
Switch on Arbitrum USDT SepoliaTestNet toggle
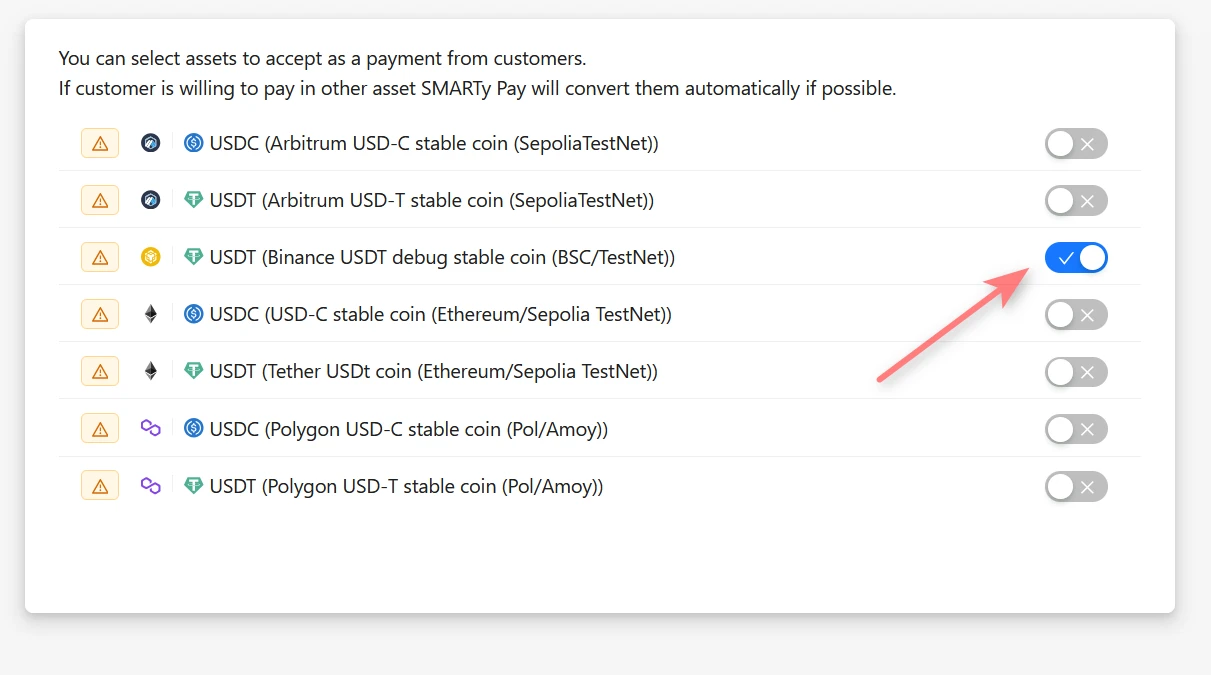(x=1076, y=200)
